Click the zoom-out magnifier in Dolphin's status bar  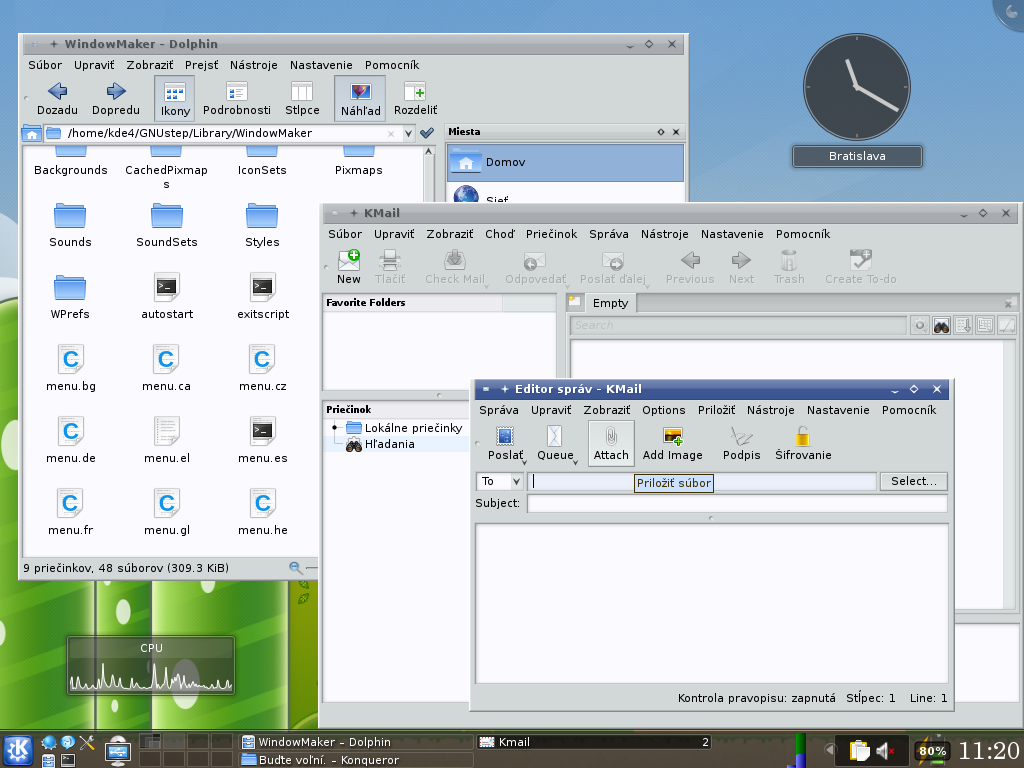pos(295,568)
